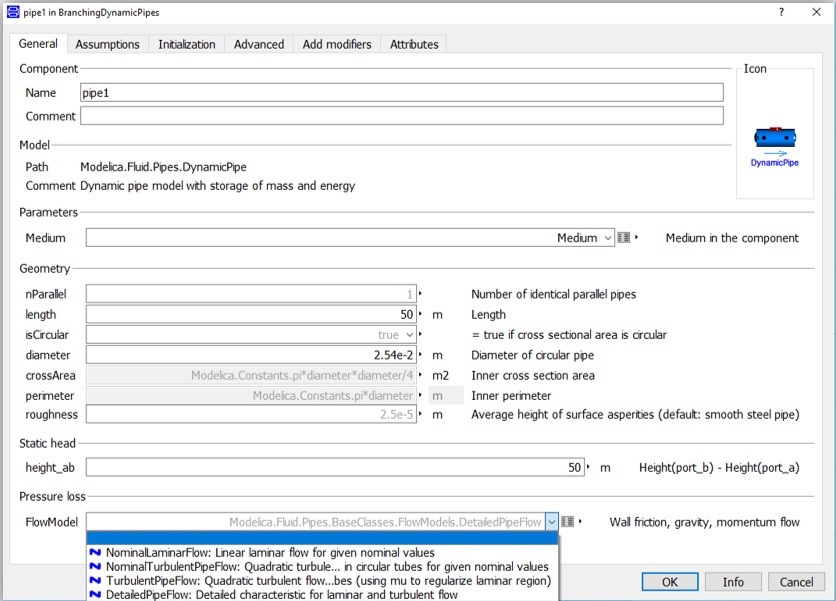This screenshot has width=836, height=601.
Task: Click the dialog title bar app icon
Action: click(13, 12)
